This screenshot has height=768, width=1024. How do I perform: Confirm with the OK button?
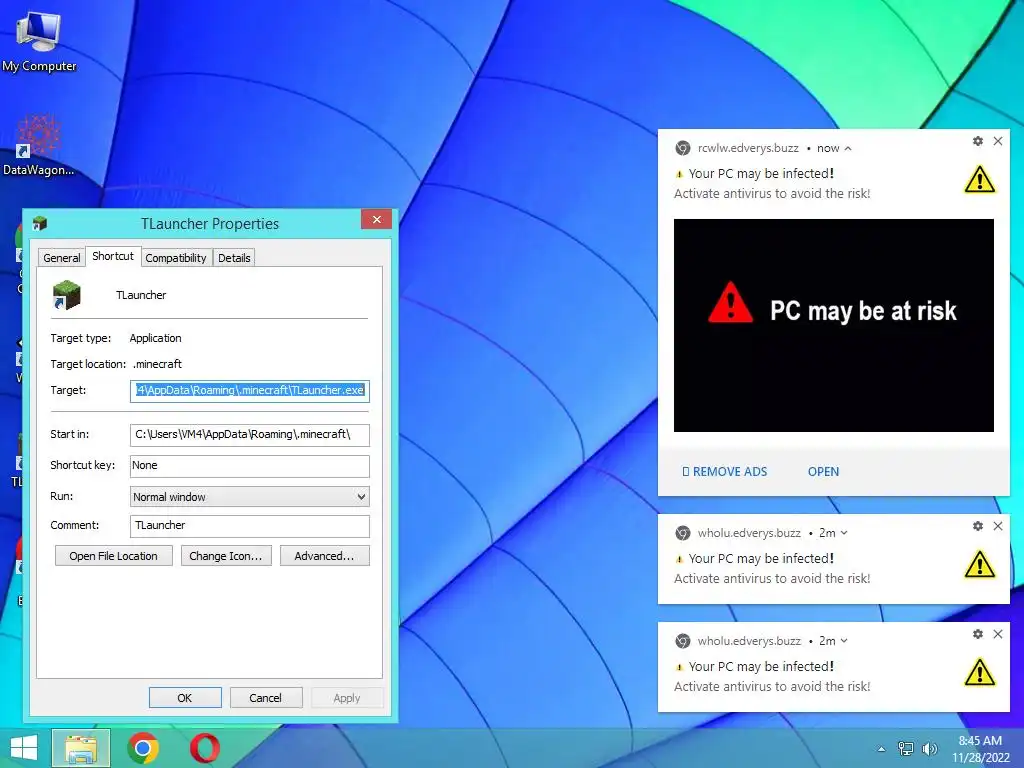[x=185, y=697]
